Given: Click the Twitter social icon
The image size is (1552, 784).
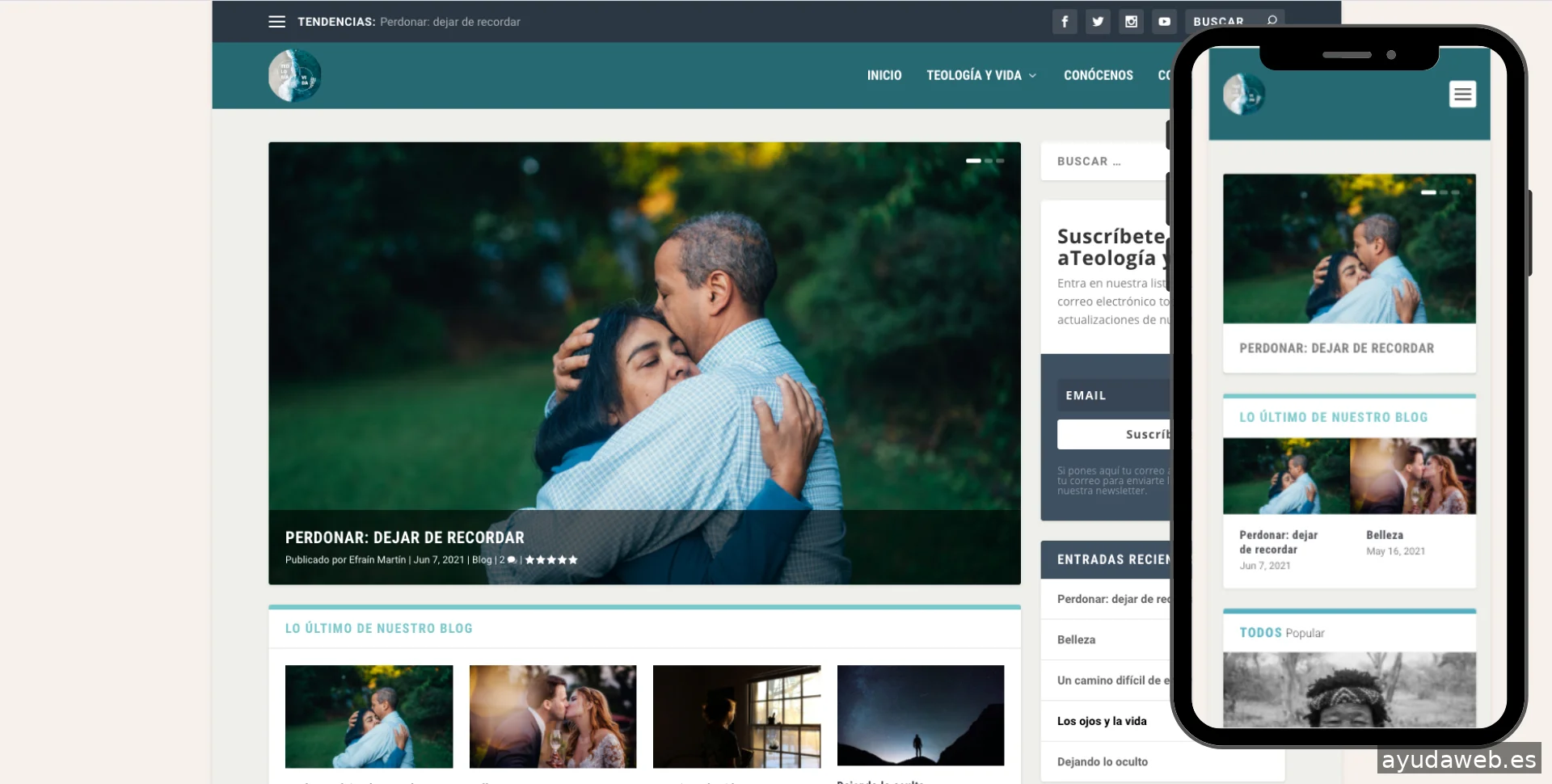Looking at the screenshot, I should coord(1097,22).
